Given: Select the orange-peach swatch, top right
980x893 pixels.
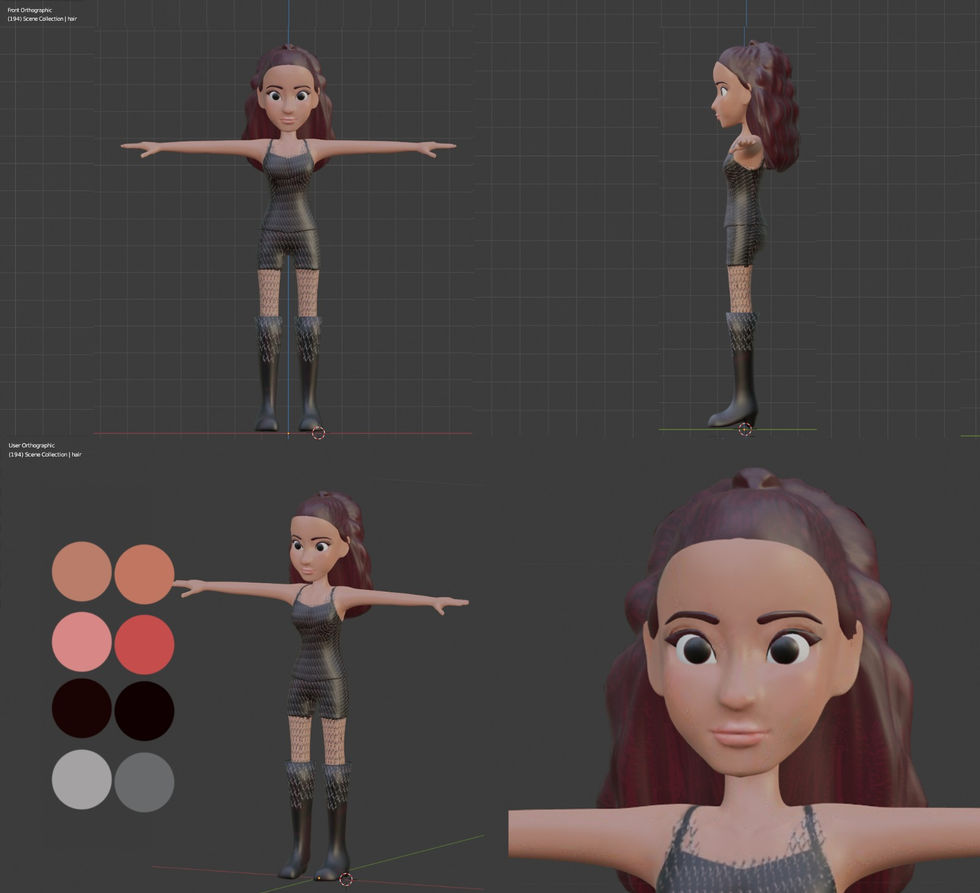Looking at the screenshot, I should point(144,574).
